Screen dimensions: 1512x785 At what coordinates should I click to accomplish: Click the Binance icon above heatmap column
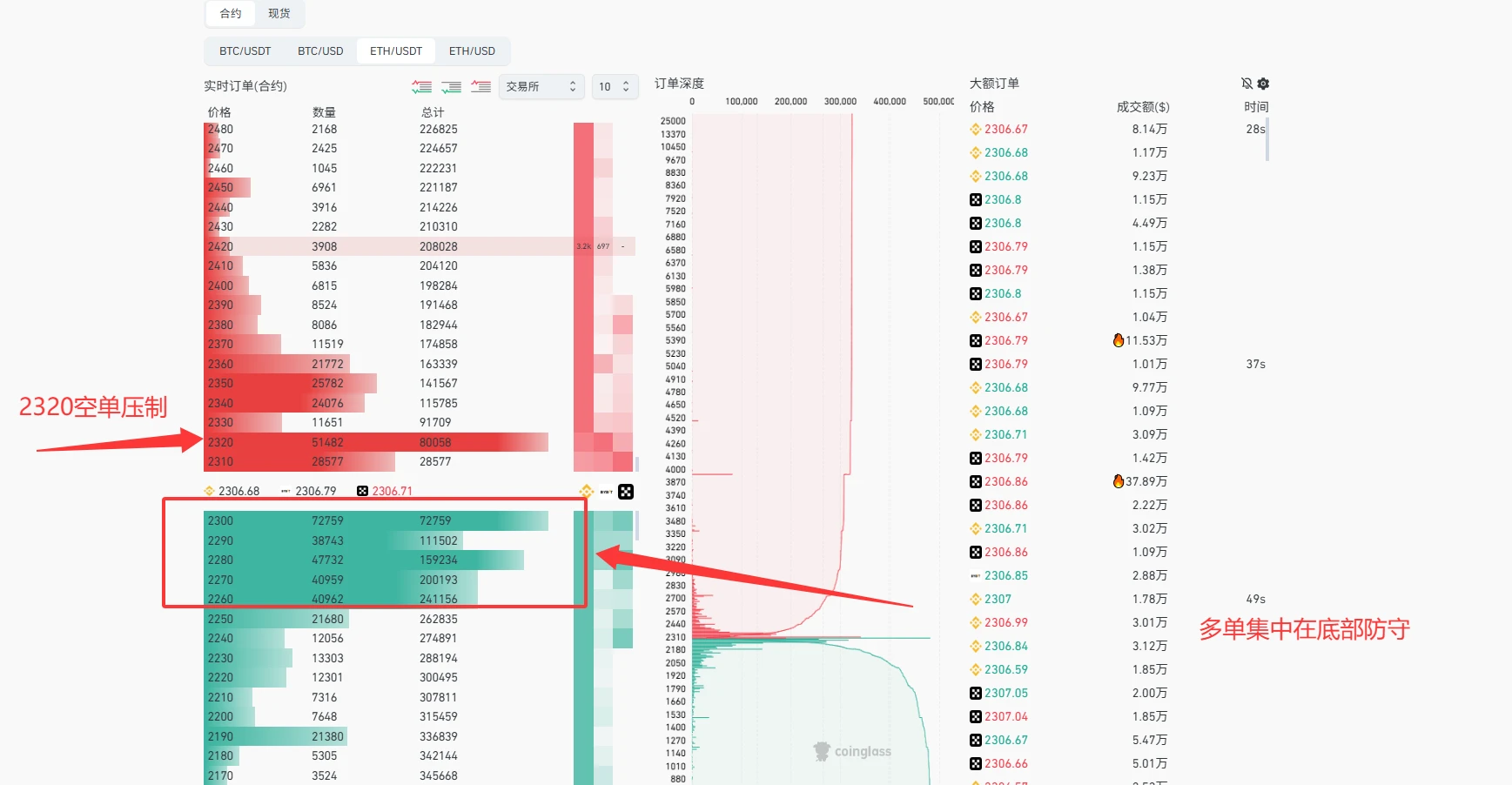586,492
